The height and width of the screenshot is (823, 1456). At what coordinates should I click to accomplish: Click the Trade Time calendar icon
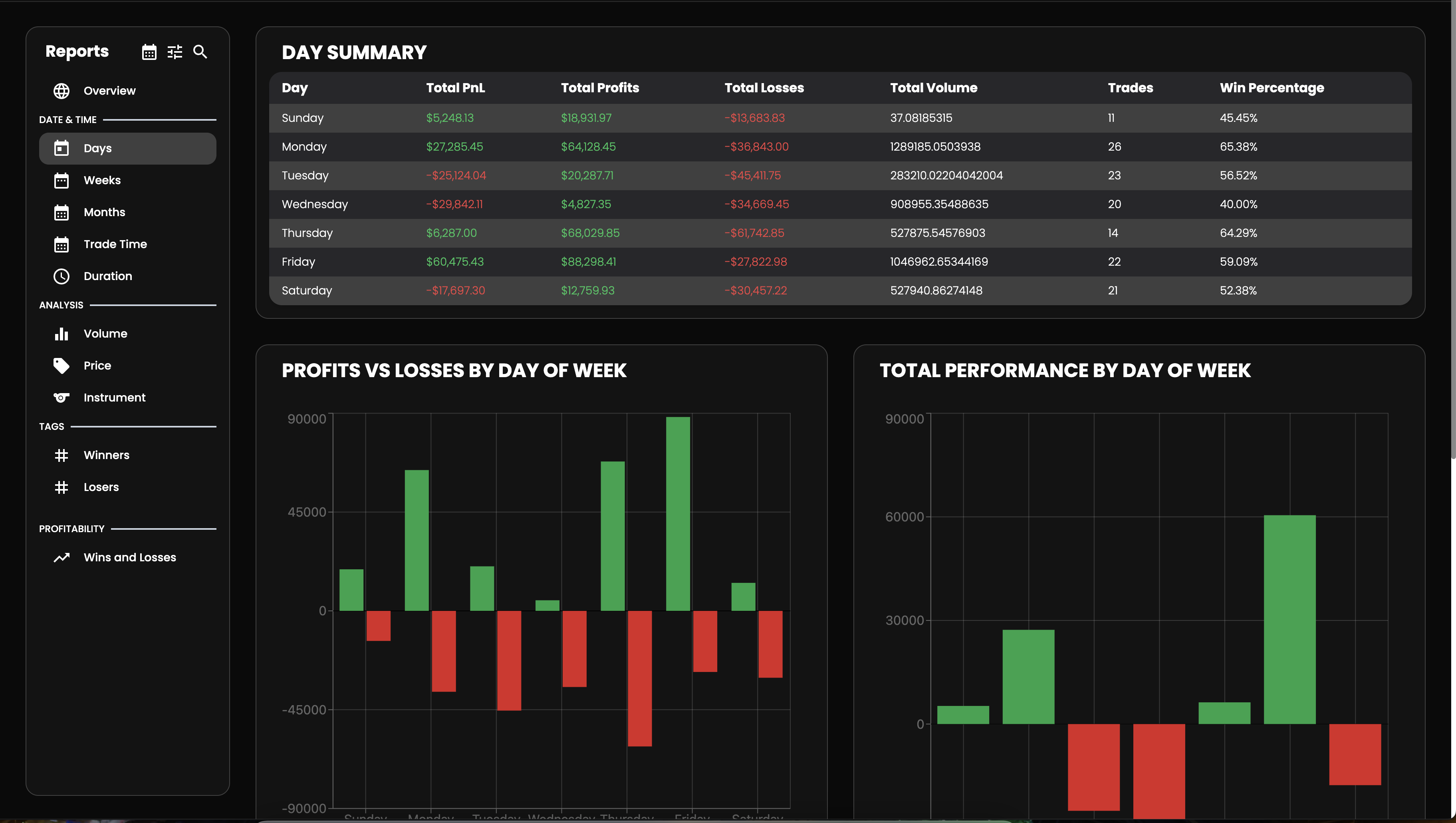click(61, 244)
